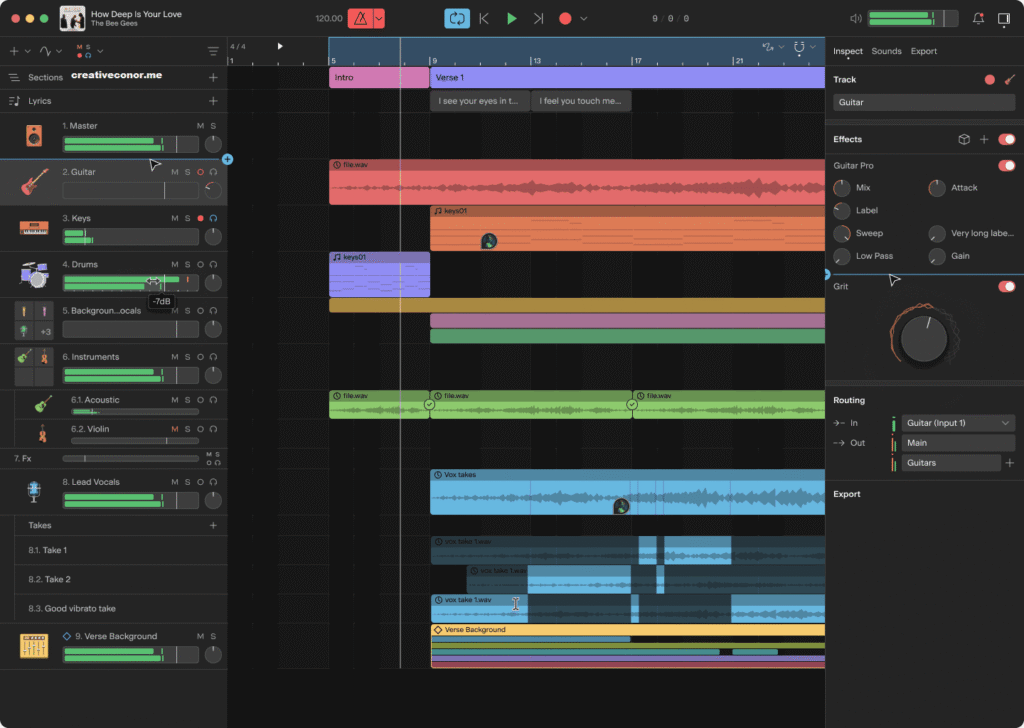
Task: Select the Guitar track instrument icon
Action: [34, 182]
